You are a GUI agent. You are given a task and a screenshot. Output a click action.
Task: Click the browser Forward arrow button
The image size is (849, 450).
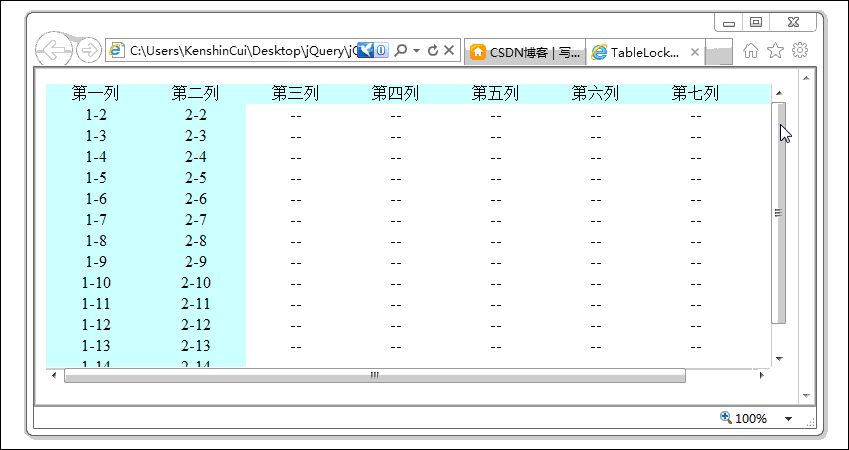pos(89,50)
